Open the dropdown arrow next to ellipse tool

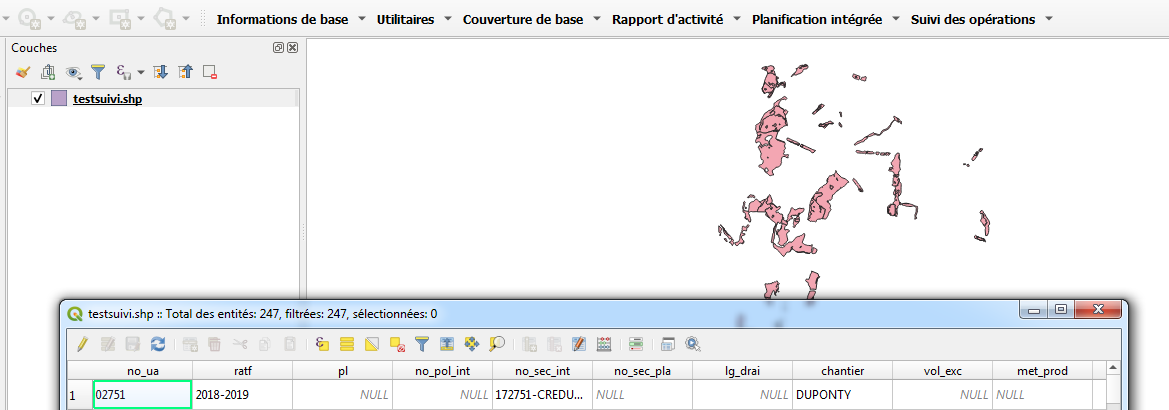click(96, 18)
